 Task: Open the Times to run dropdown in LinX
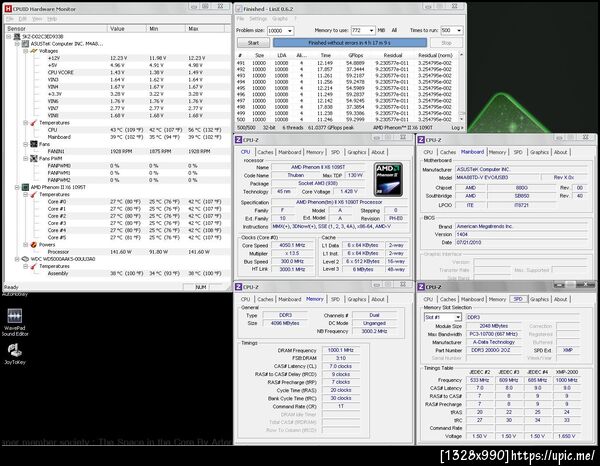459,30
